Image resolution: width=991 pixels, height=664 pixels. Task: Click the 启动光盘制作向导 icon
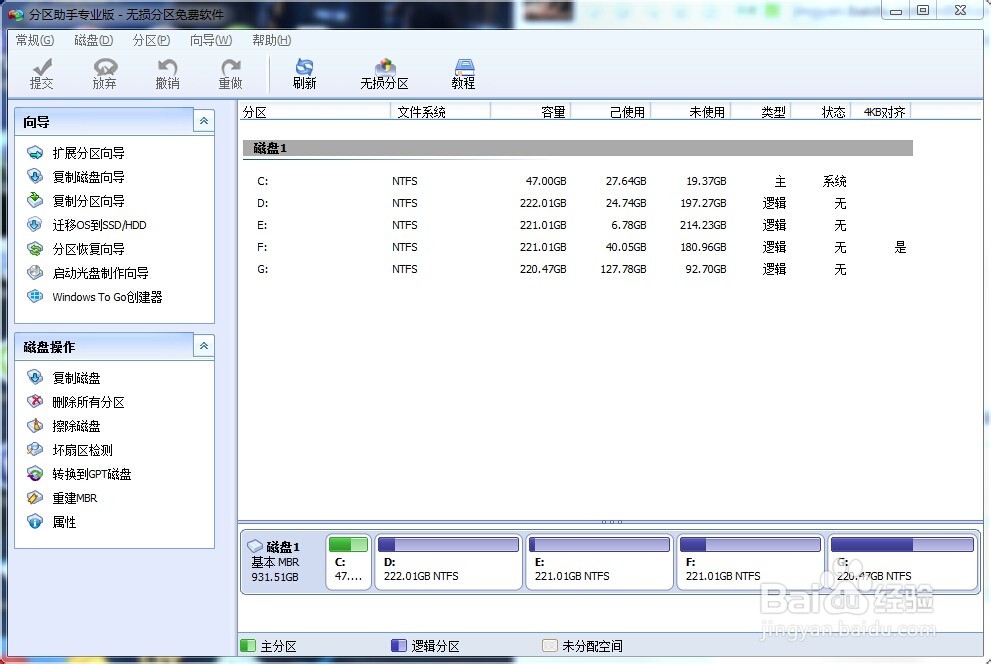coord(35,273)
